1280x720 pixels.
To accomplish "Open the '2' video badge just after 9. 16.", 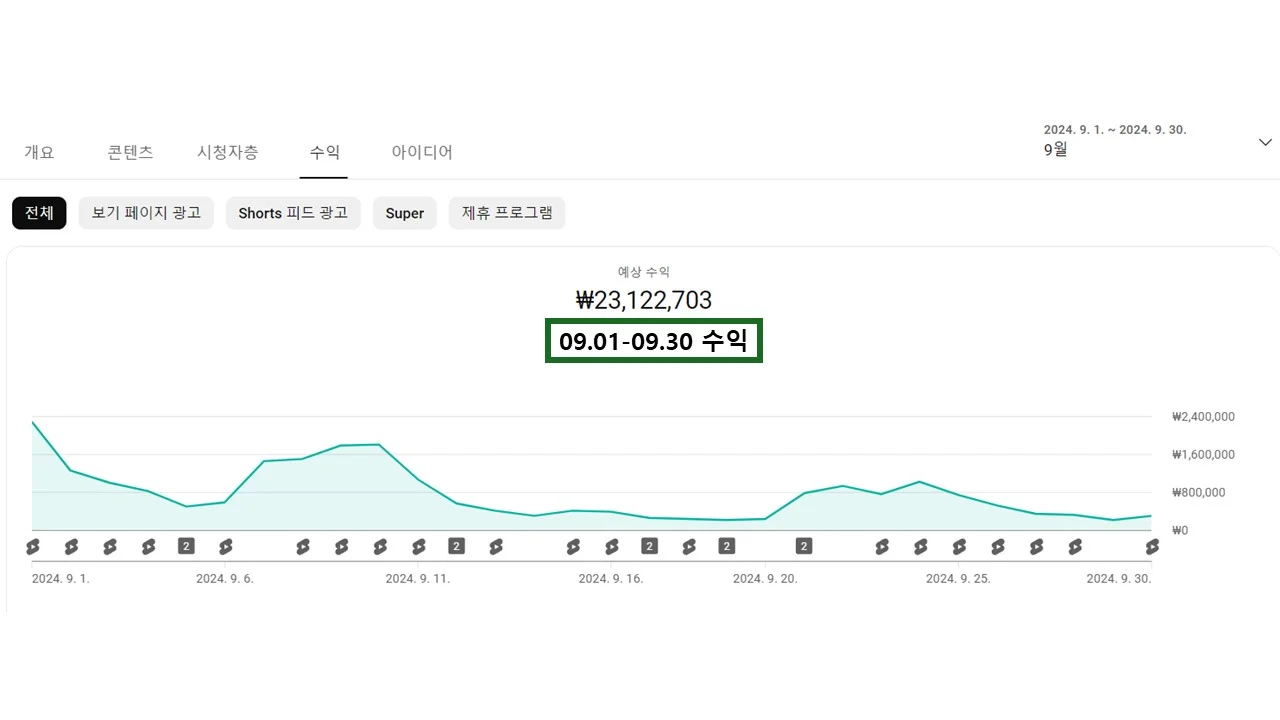I will tap(650, 546).
